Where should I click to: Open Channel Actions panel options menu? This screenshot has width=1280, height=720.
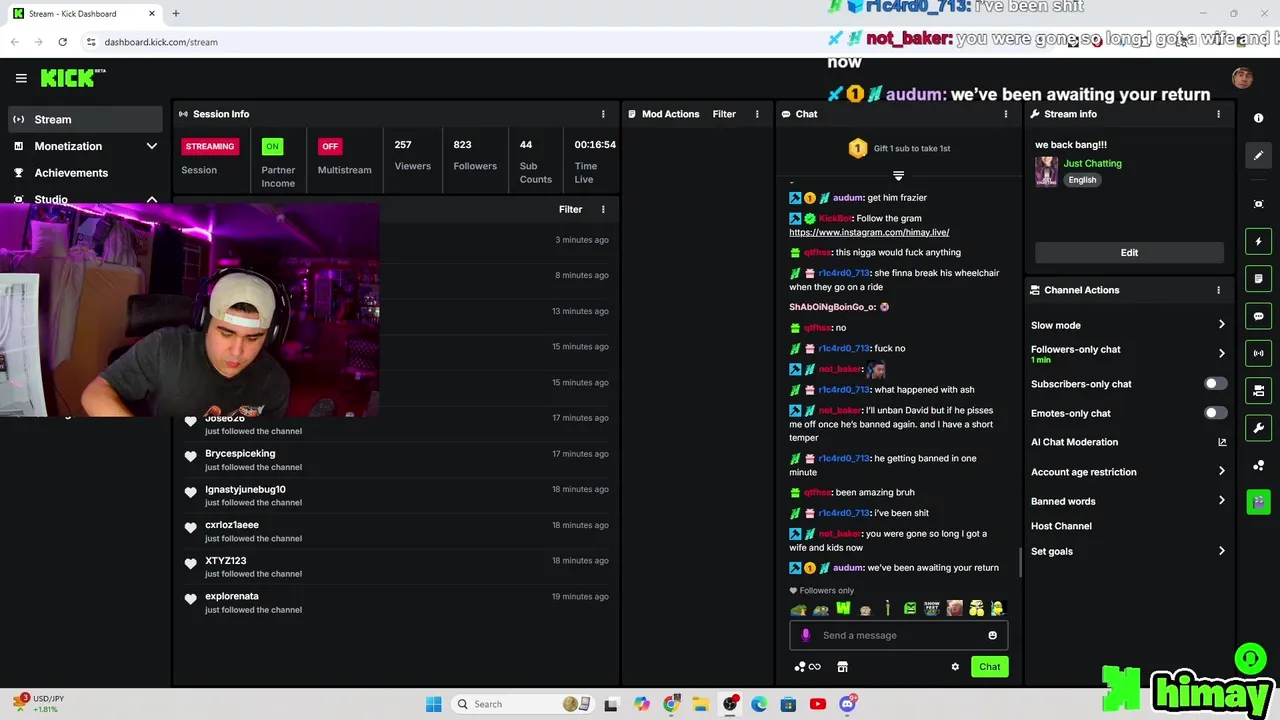click(x=1218, y=290)
